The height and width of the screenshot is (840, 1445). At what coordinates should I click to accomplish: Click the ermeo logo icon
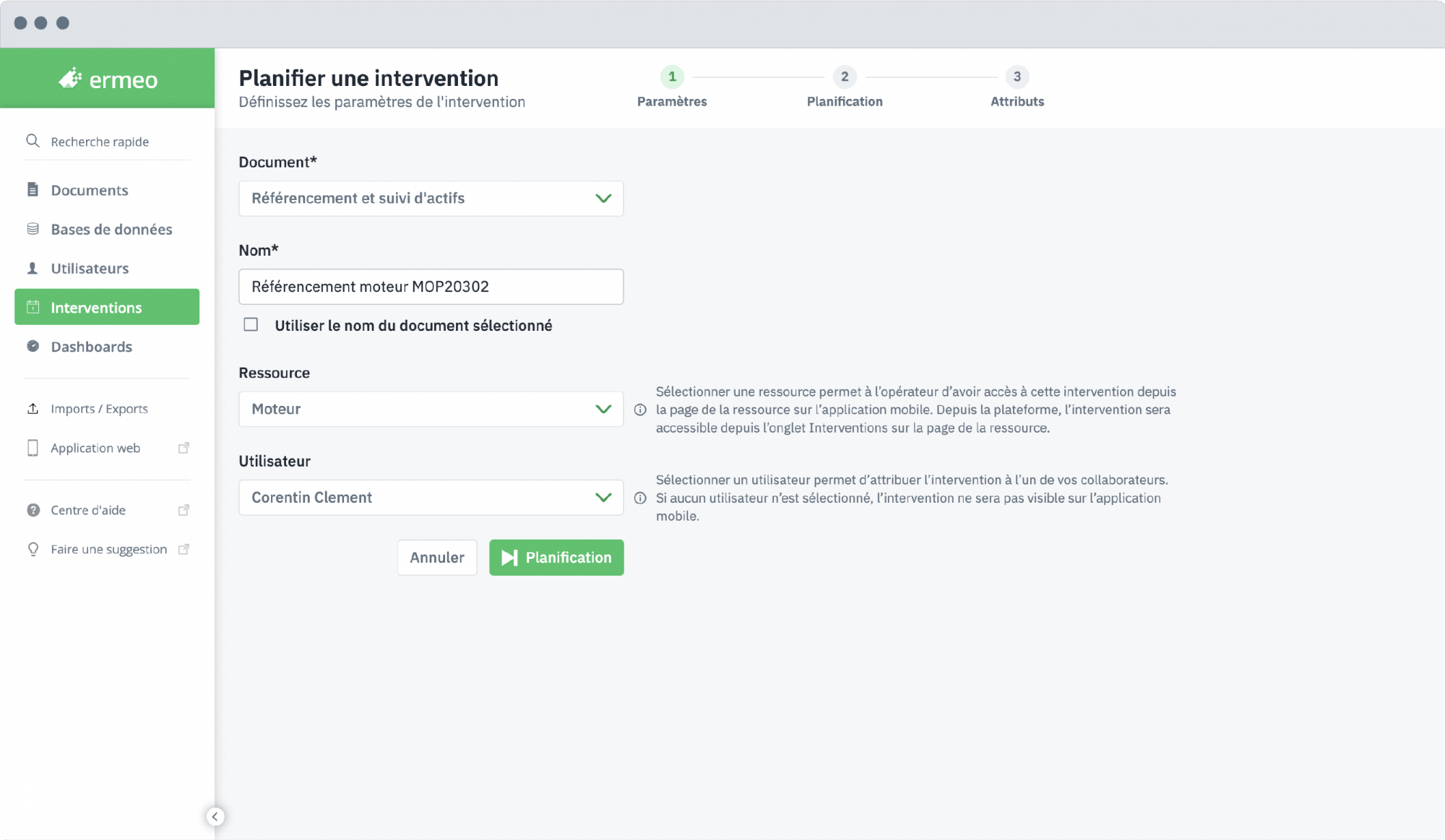point(70,78)
